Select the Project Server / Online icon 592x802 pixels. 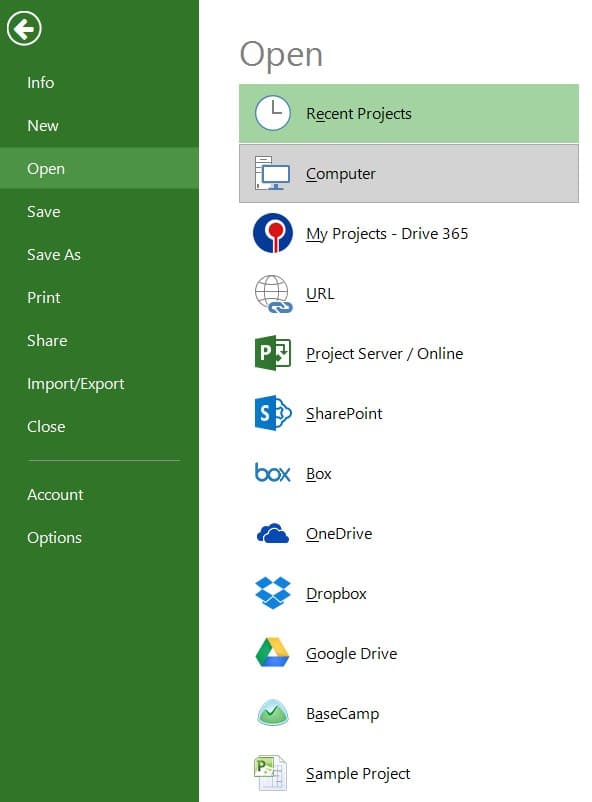tap(273, 353)
